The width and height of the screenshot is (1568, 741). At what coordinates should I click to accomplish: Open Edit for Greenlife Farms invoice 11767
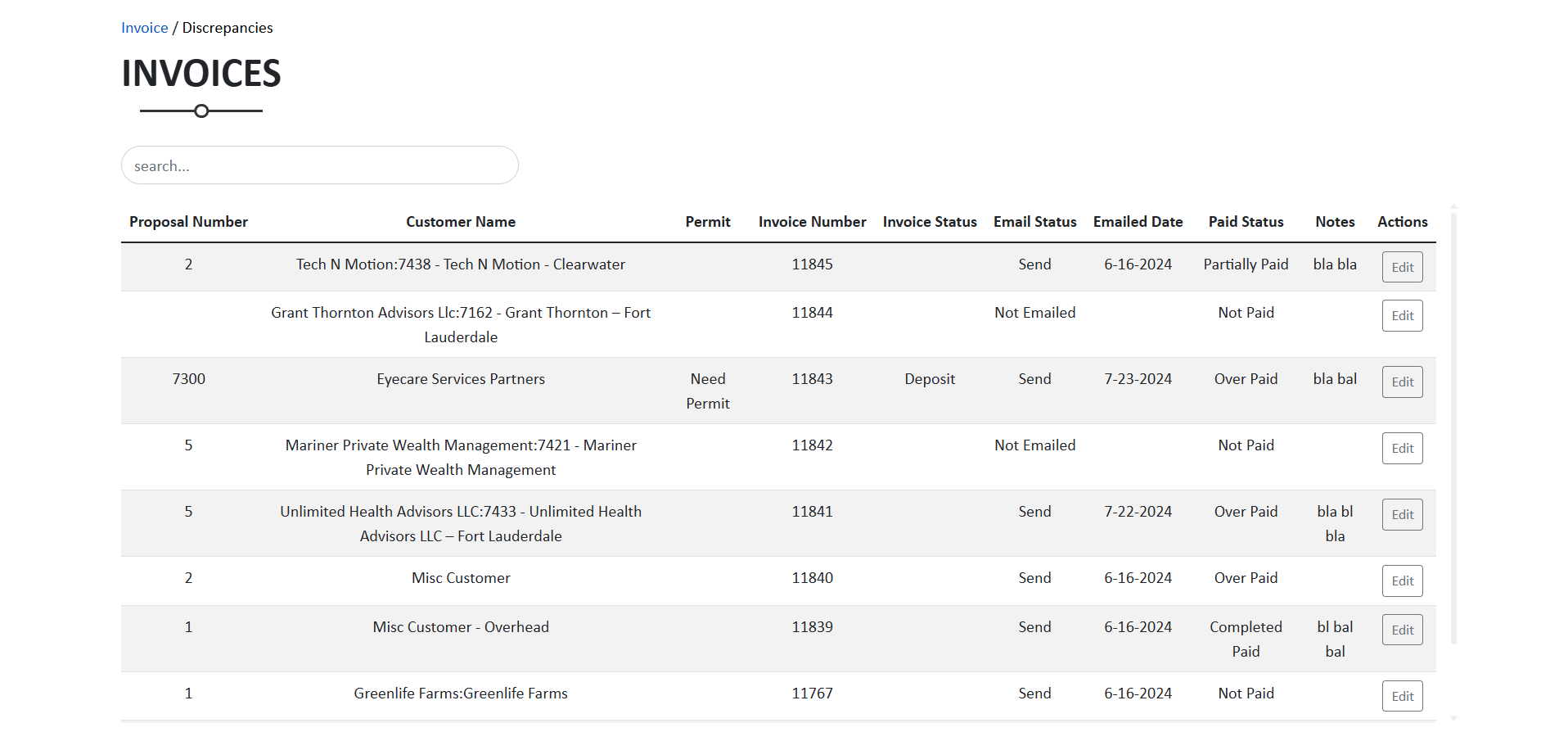pyautogui.click(x=1402, y=696)
